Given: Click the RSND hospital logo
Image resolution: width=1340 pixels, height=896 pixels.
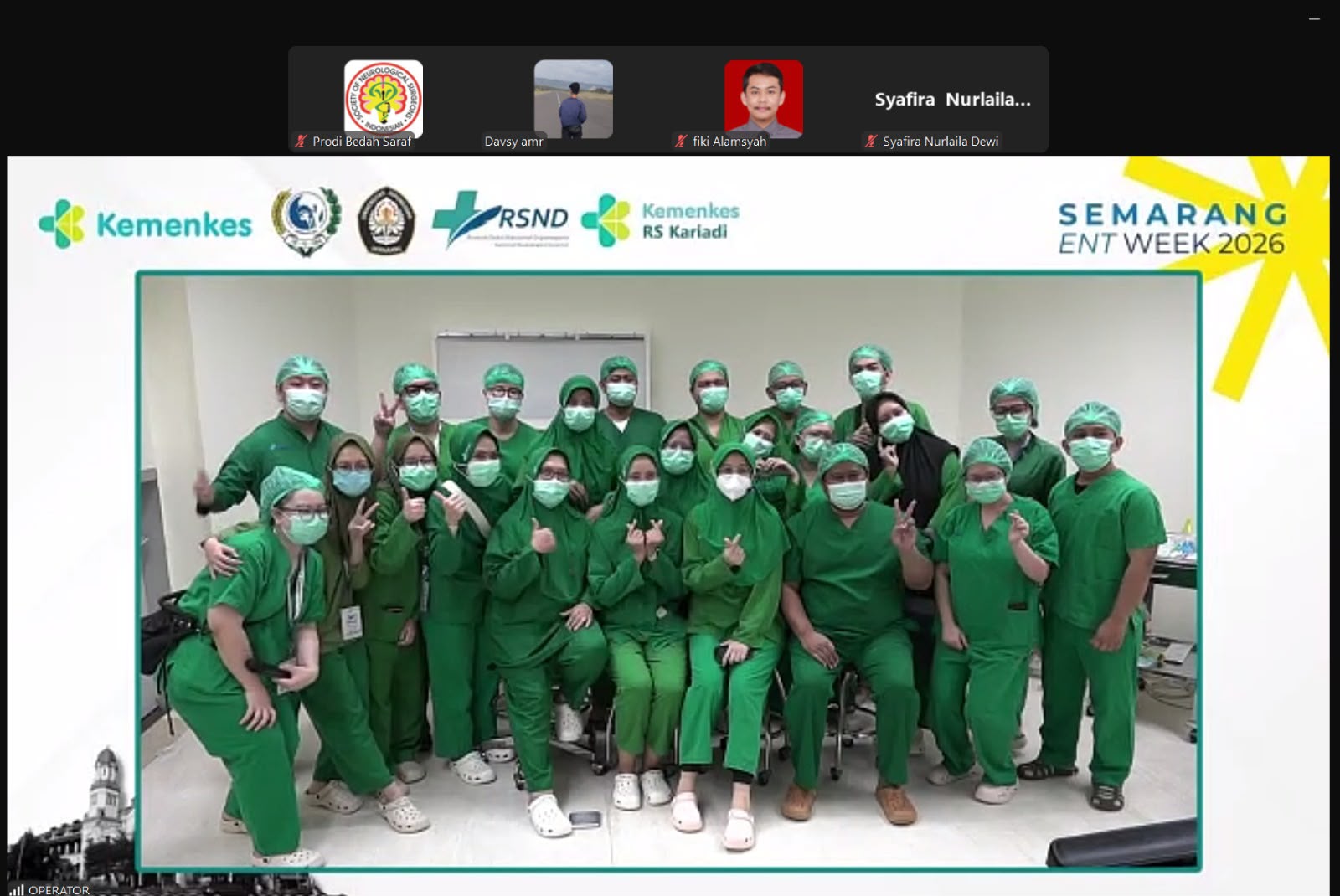Looking at the screenshot, I should (x=501, y=220).
